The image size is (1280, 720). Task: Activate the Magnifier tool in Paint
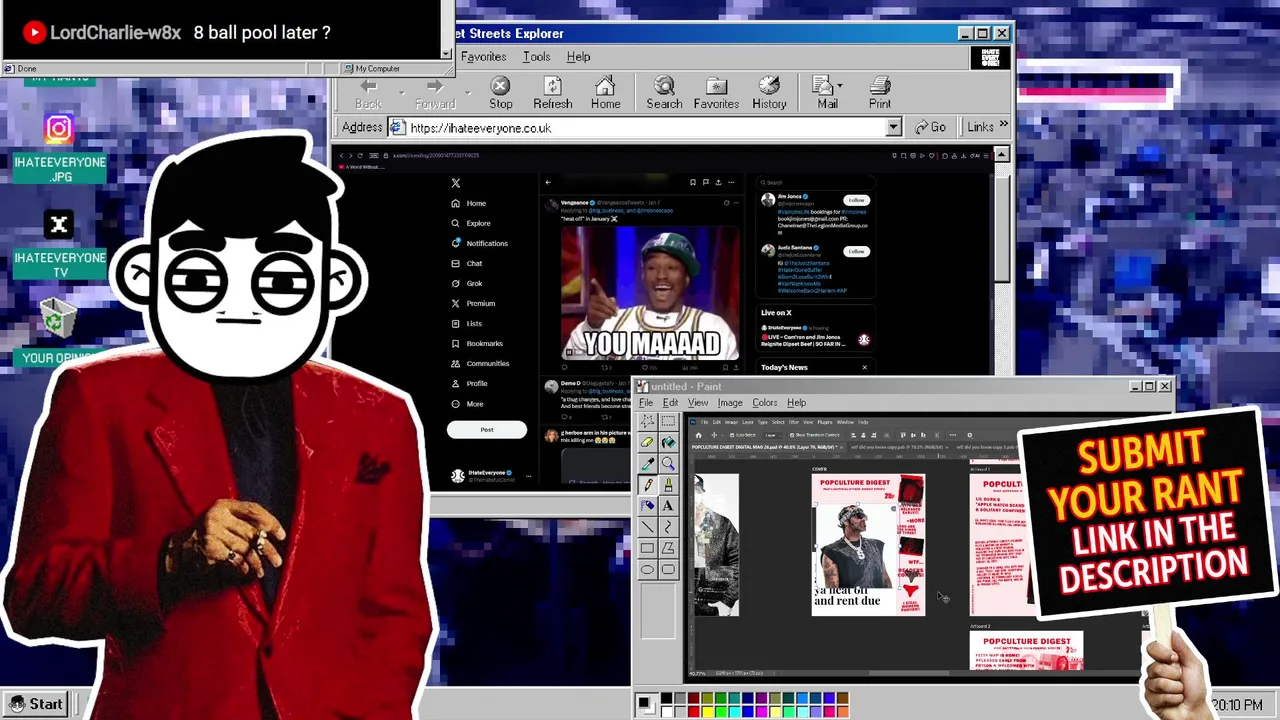click(668, 463)
